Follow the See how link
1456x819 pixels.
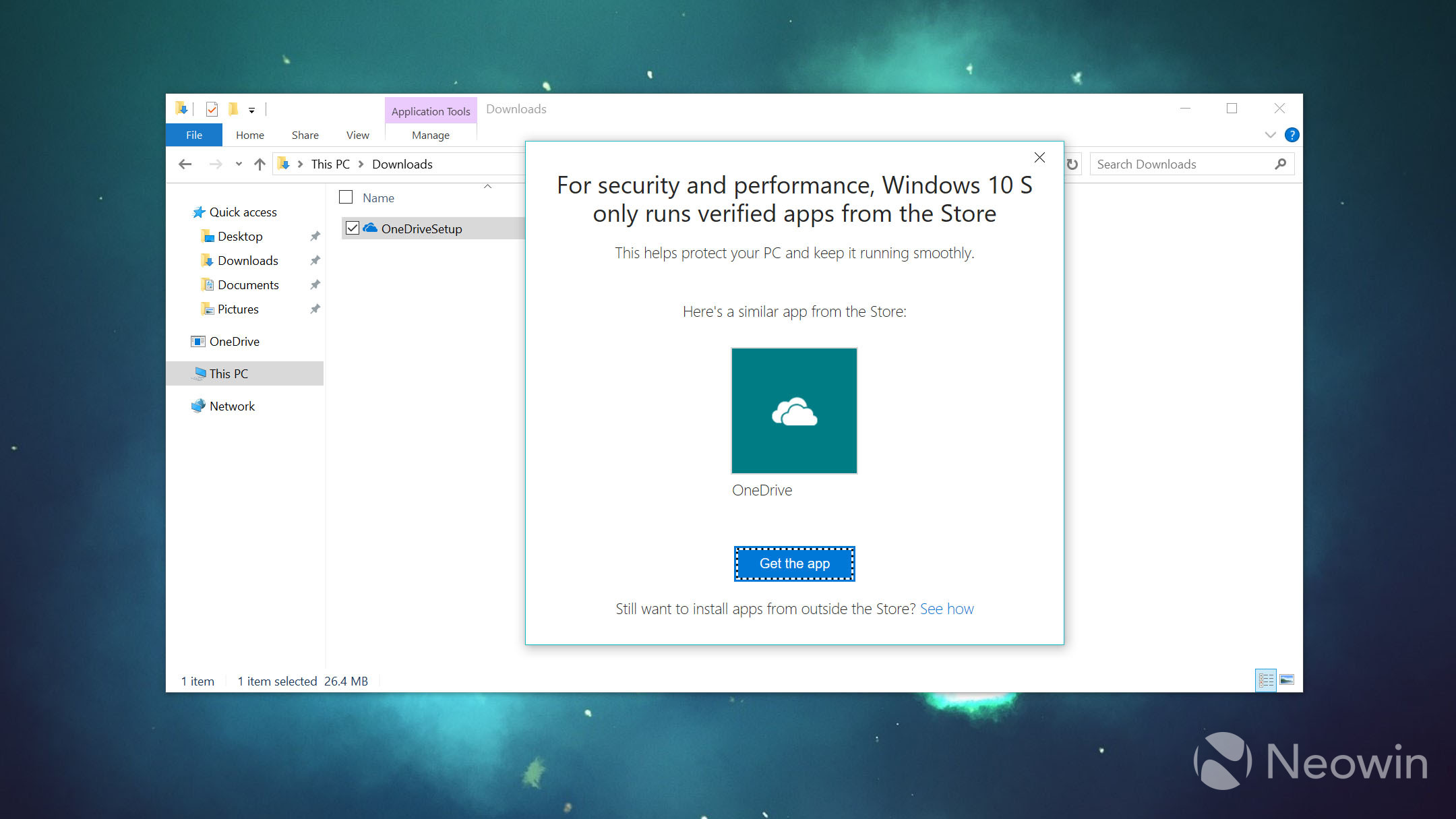coord(946,609)
